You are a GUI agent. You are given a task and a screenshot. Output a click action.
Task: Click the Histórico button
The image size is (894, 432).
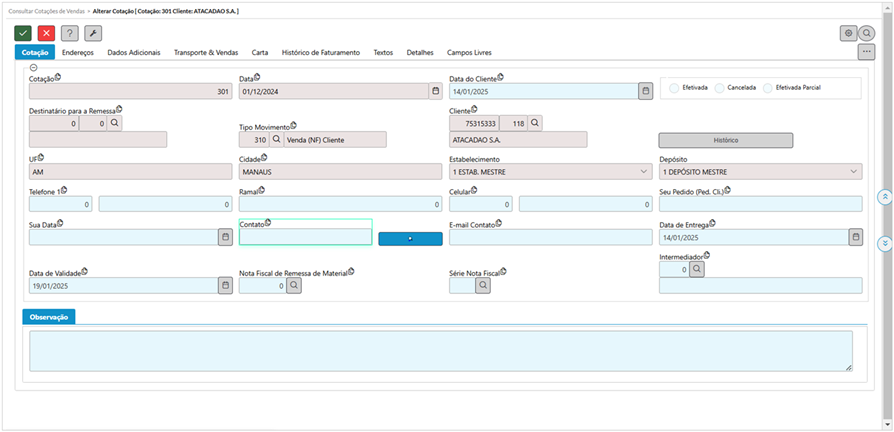point(725,140)
